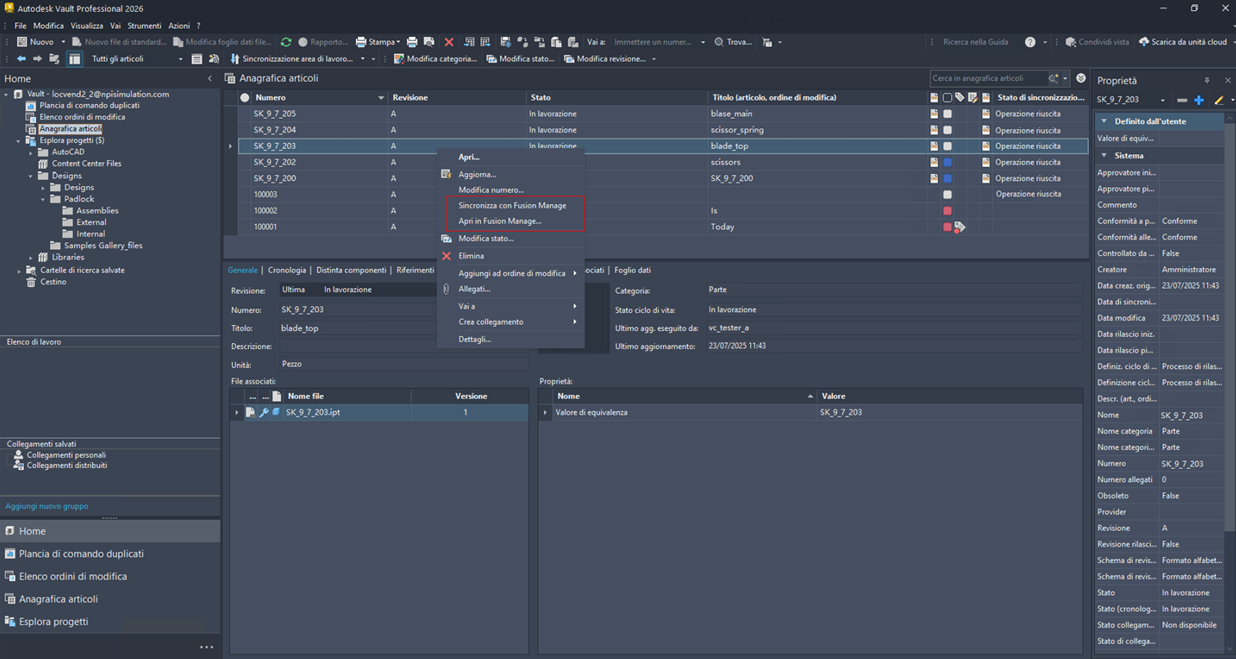Toggle the blue state box for SK_9_7_202
This screenshot has height=659, width=1236.
click(947, 162)
